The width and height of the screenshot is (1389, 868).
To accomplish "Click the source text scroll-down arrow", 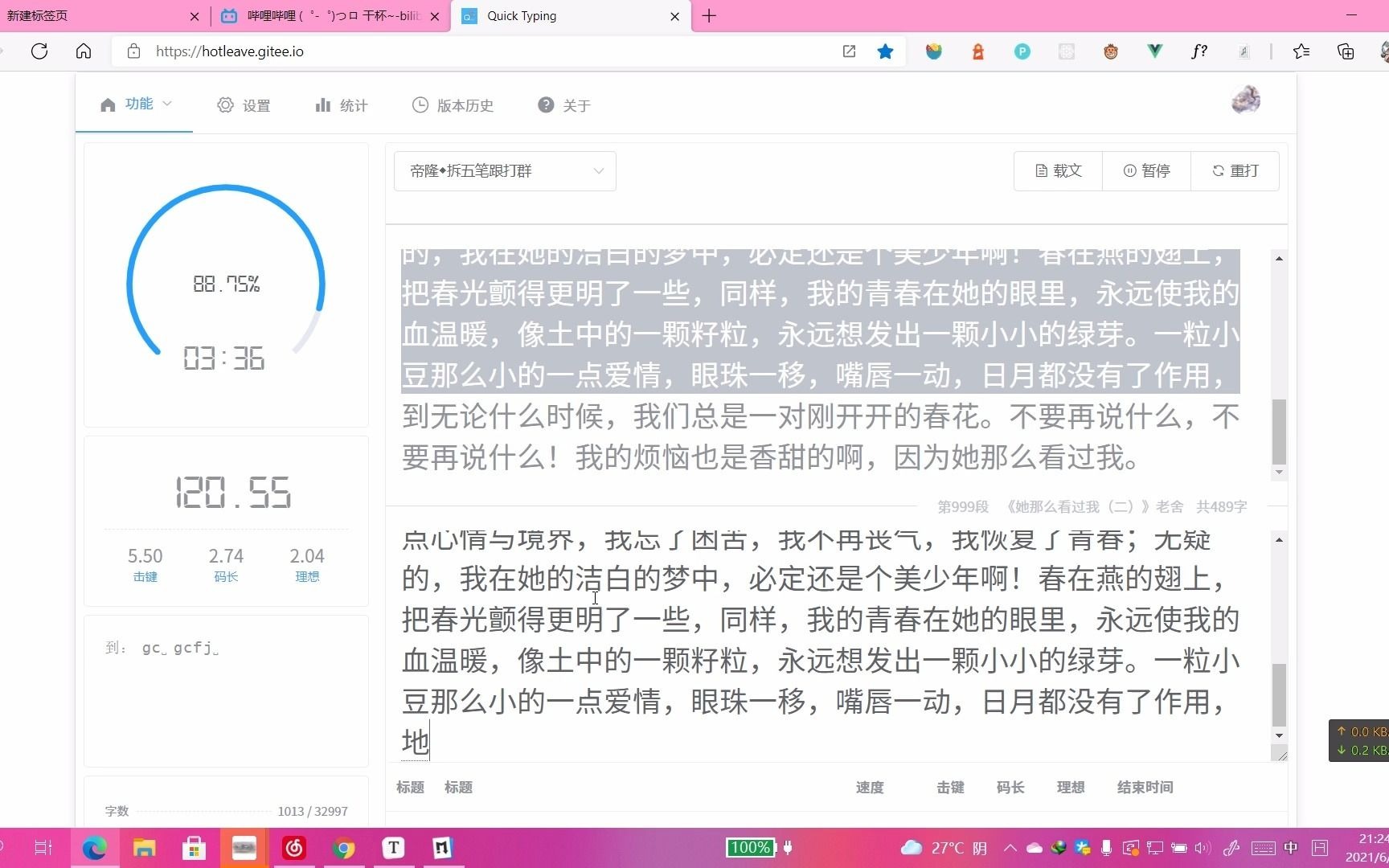I will (1279, 473).
